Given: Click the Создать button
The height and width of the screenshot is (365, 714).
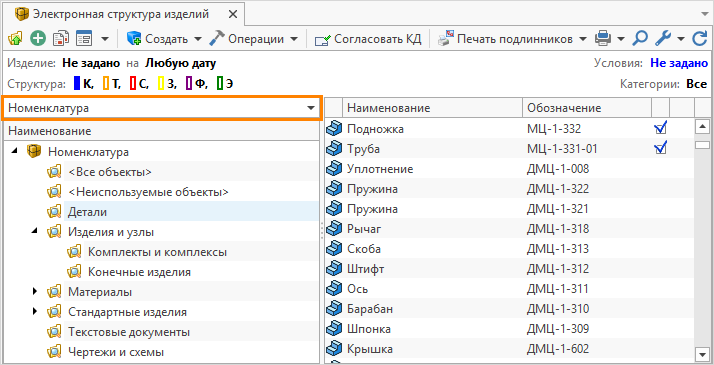Looking at the screenshot, I should point(157,39).
